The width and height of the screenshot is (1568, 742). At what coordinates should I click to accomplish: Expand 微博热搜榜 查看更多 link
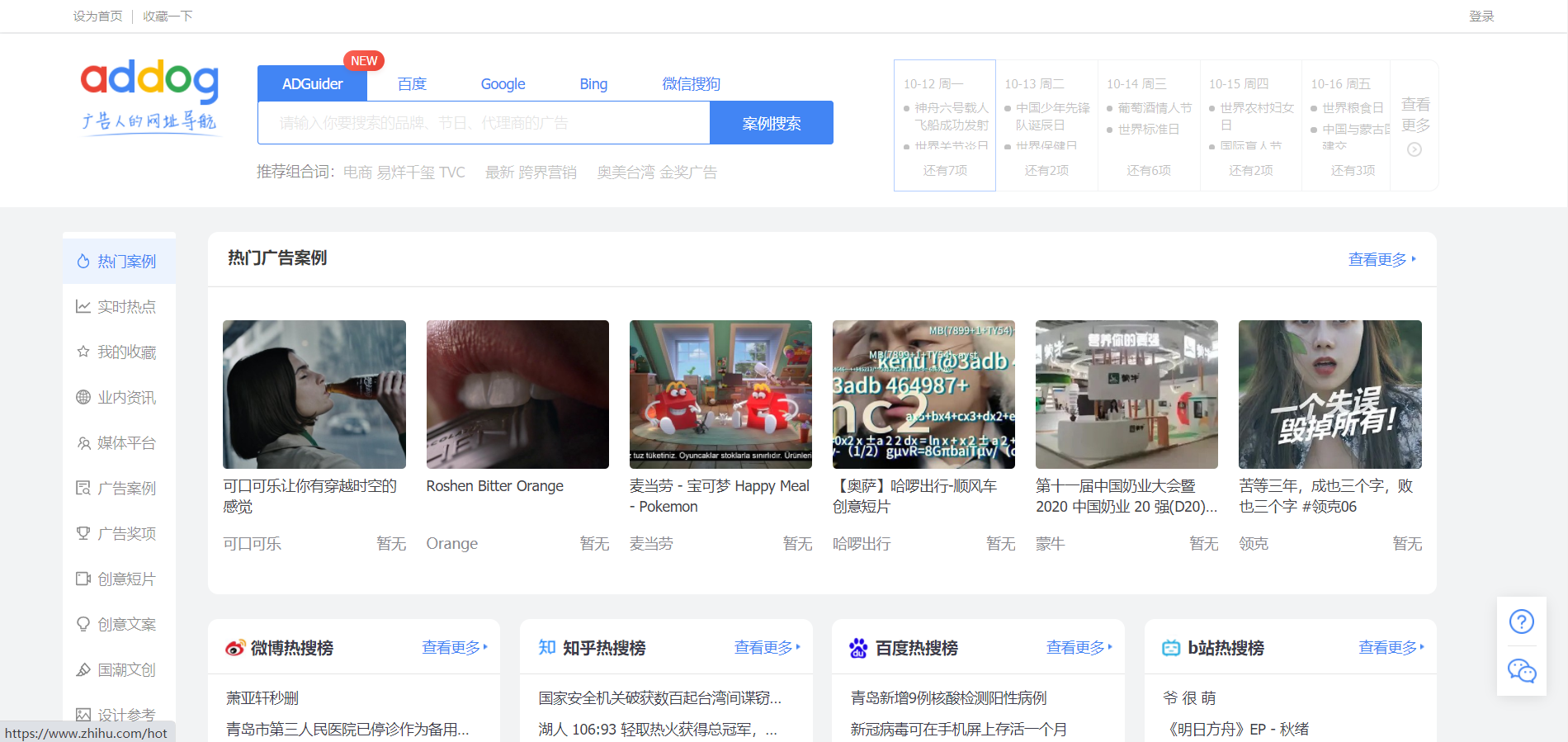click(x=455, y=648)
